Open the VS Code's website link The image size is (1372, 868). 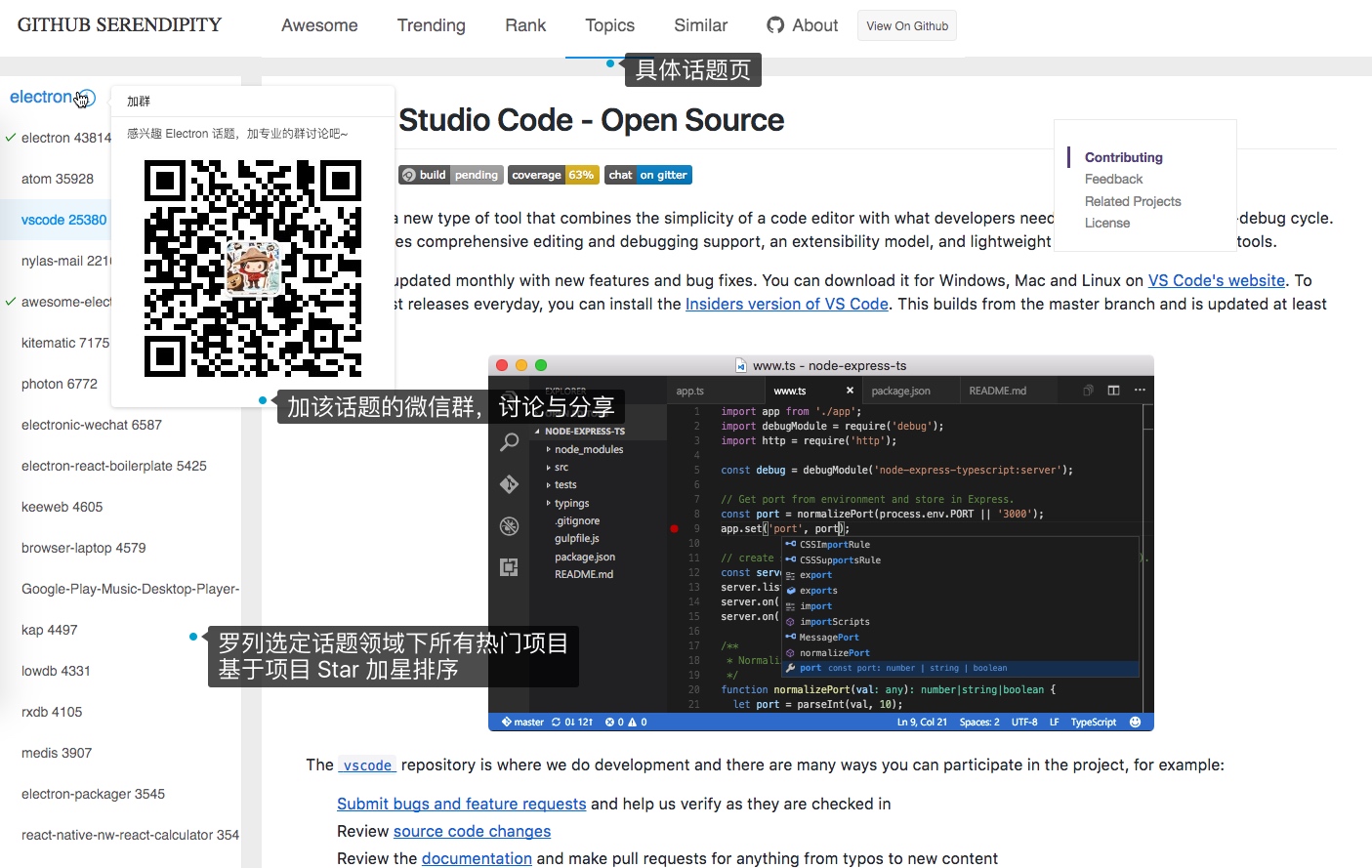(x=1216, y=280)
